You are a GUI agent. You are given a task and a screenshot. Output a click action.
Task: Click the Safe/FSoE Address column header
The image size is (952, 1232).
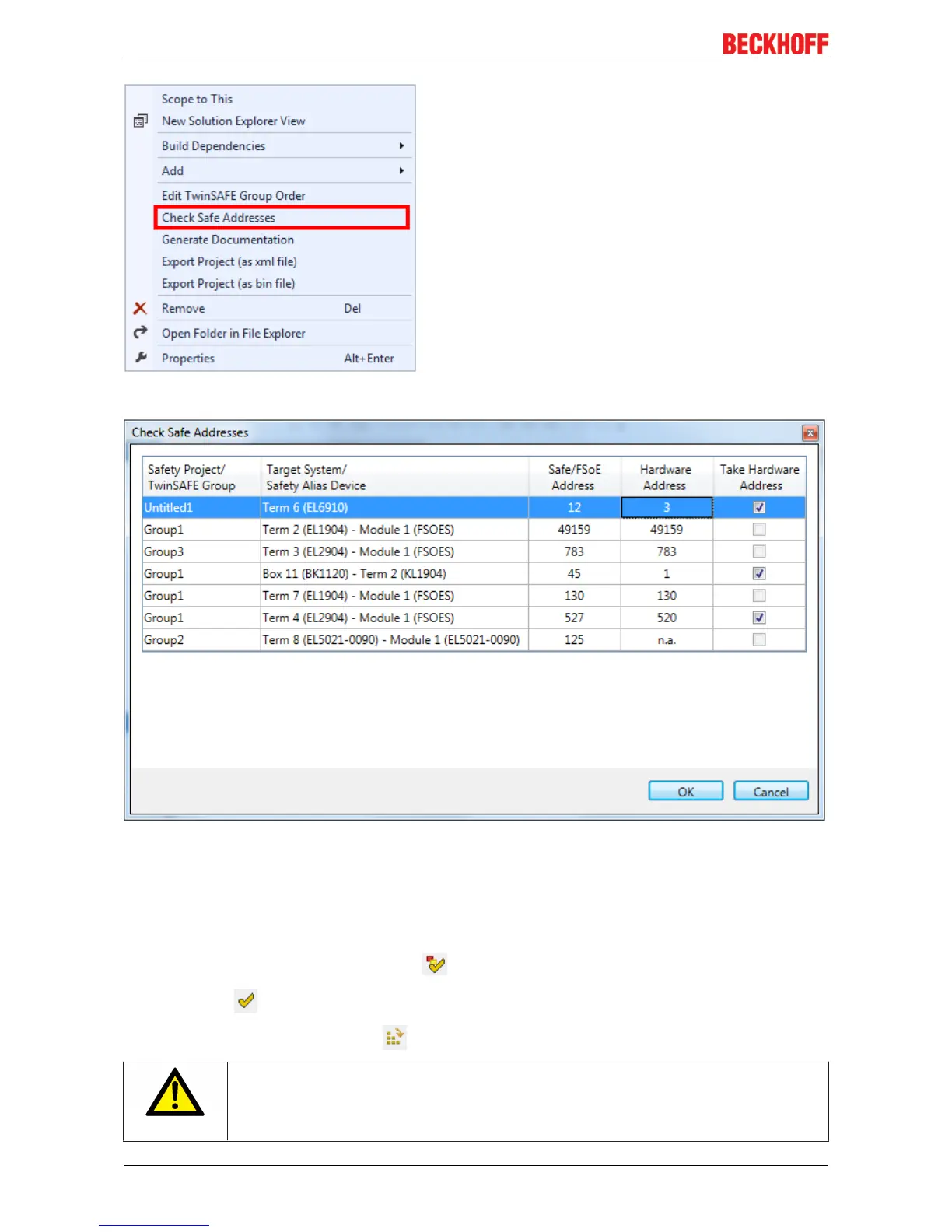pos(575,477)
